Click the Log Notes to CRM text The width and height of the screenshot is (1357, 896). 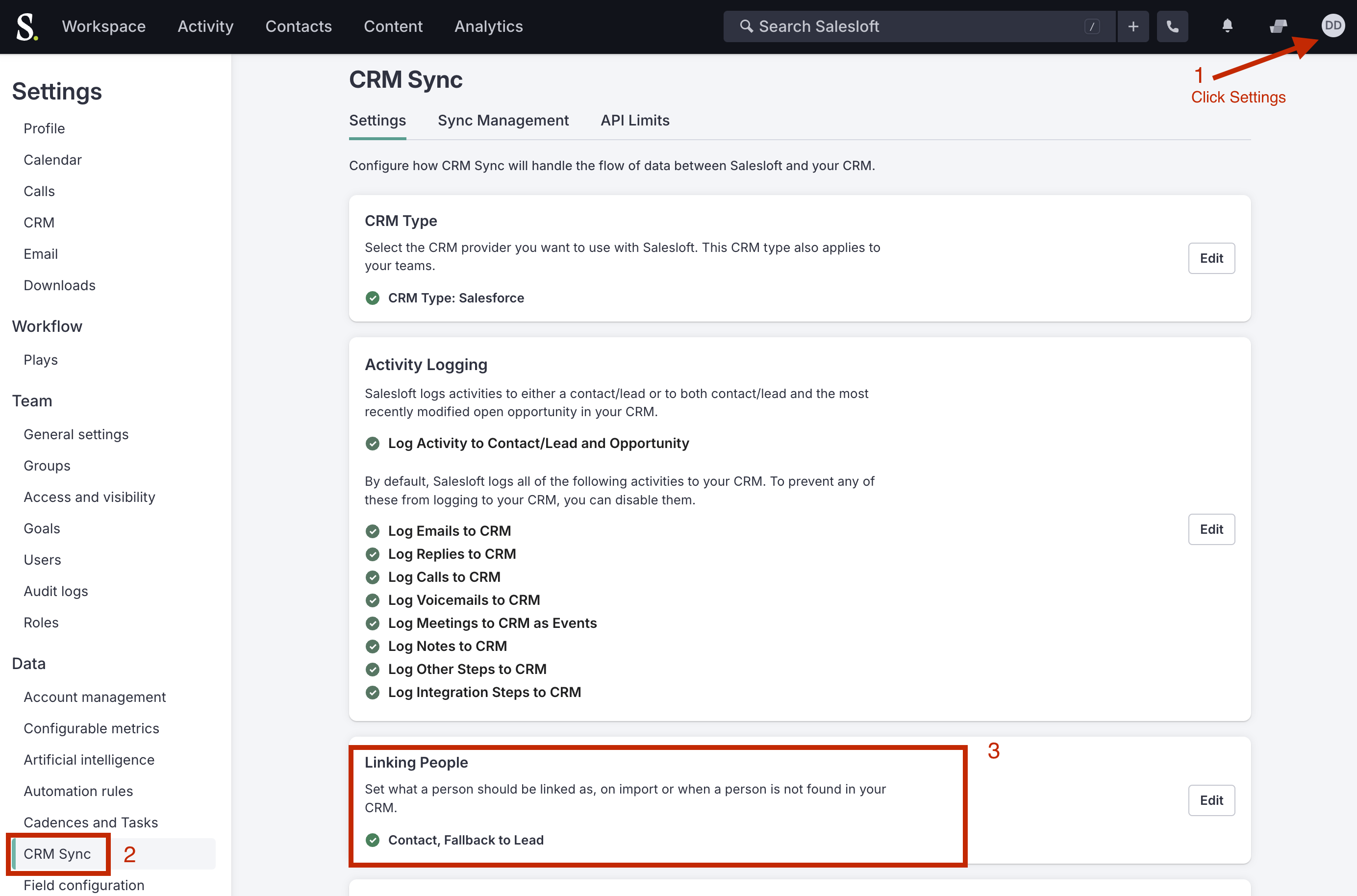(x=448, y=647)
